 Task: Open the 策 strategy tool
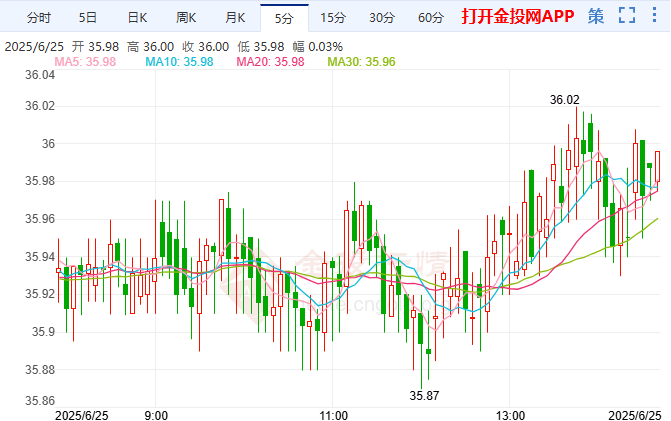(596, 17)
